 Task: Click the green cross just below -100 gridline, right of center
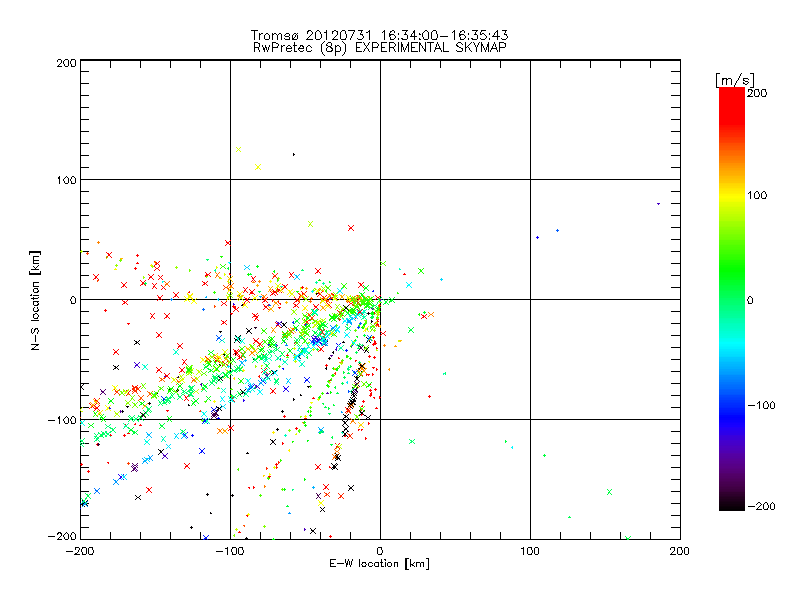click(x=411, y=441)
